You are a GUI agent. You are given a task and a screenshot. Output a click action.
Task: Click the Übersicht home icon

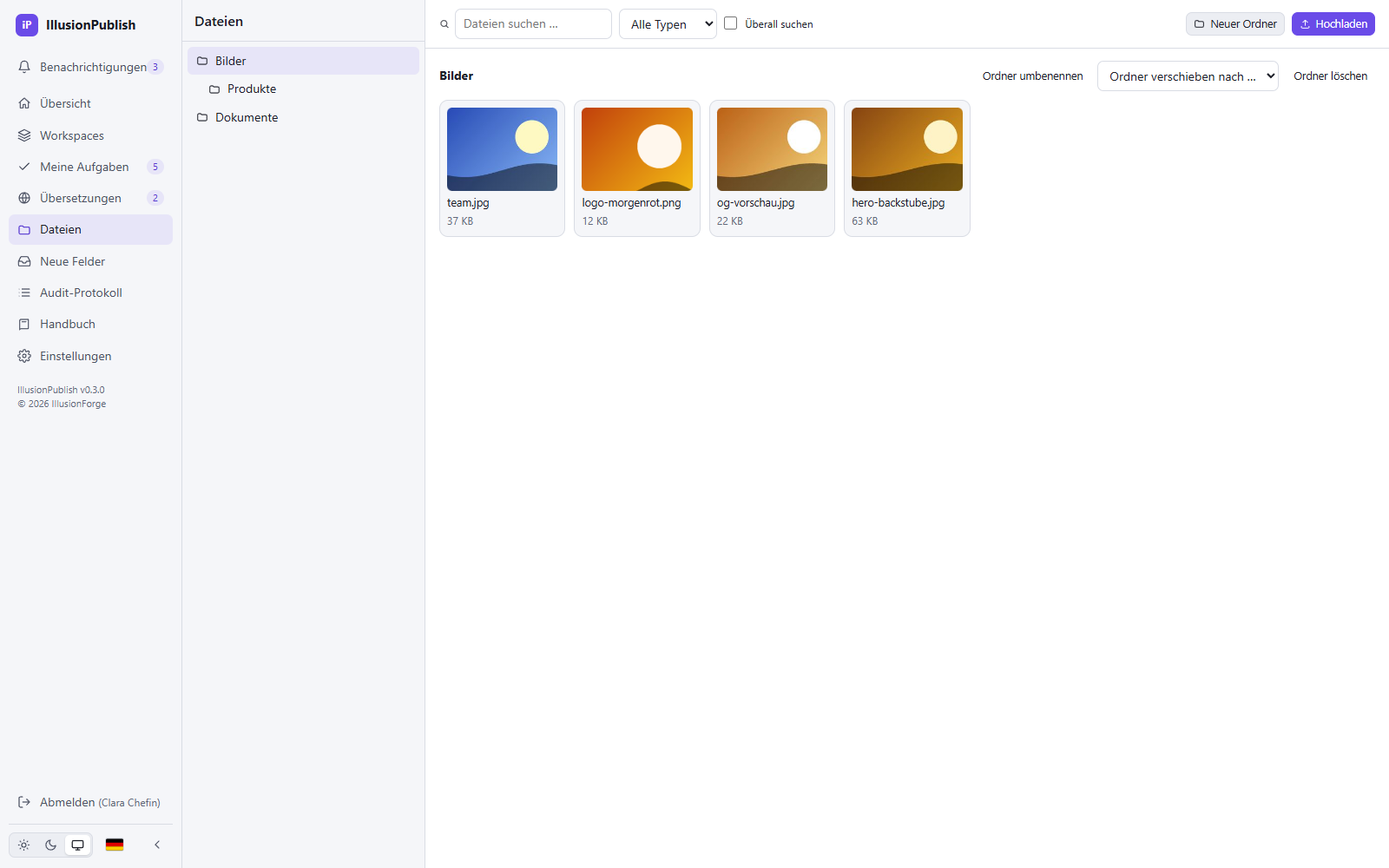point(24,103)
